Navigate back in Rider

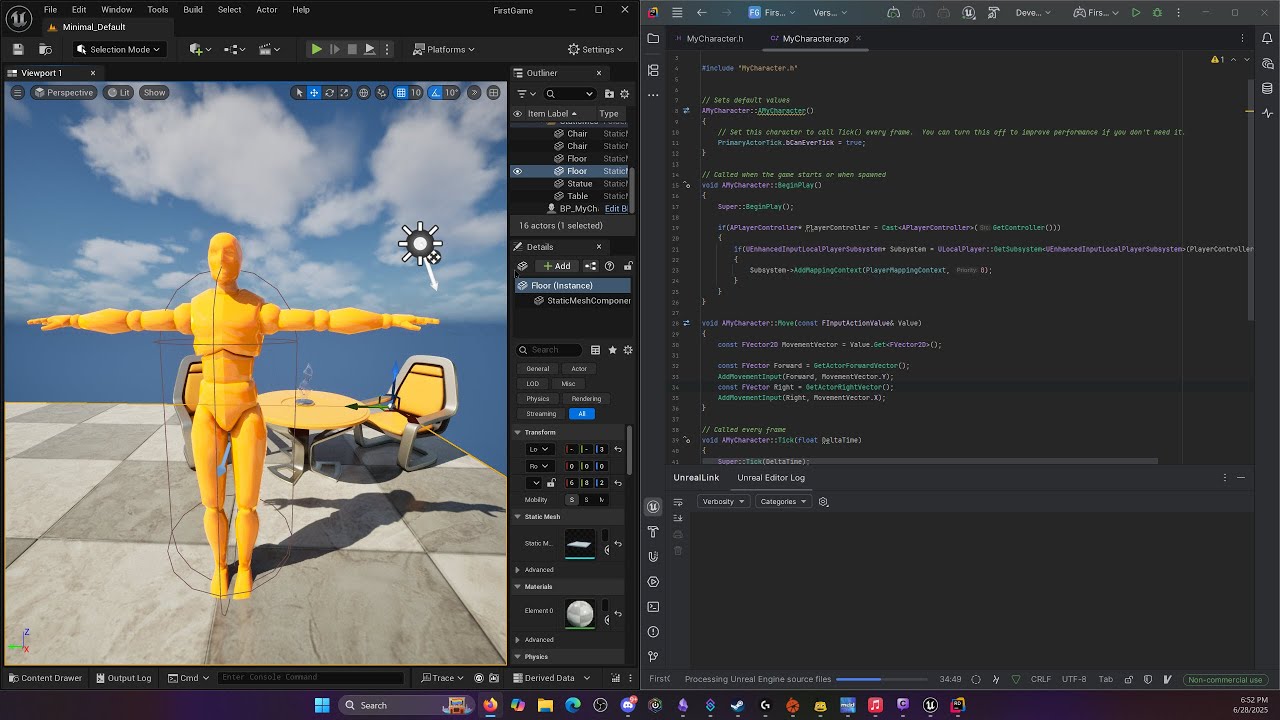pyautogui.click(x=702, y=13)
